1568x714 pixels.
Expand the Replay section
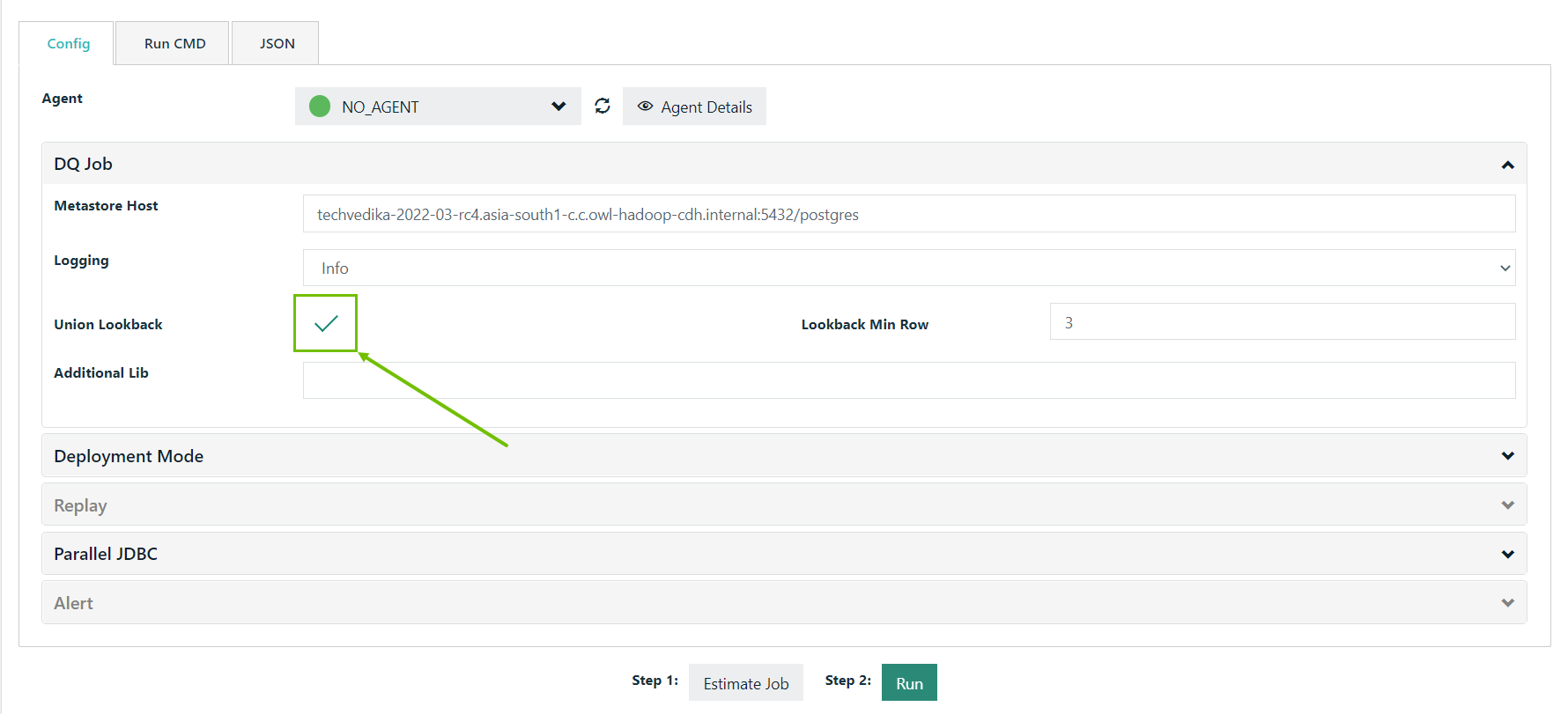(x=1507, y=505)
